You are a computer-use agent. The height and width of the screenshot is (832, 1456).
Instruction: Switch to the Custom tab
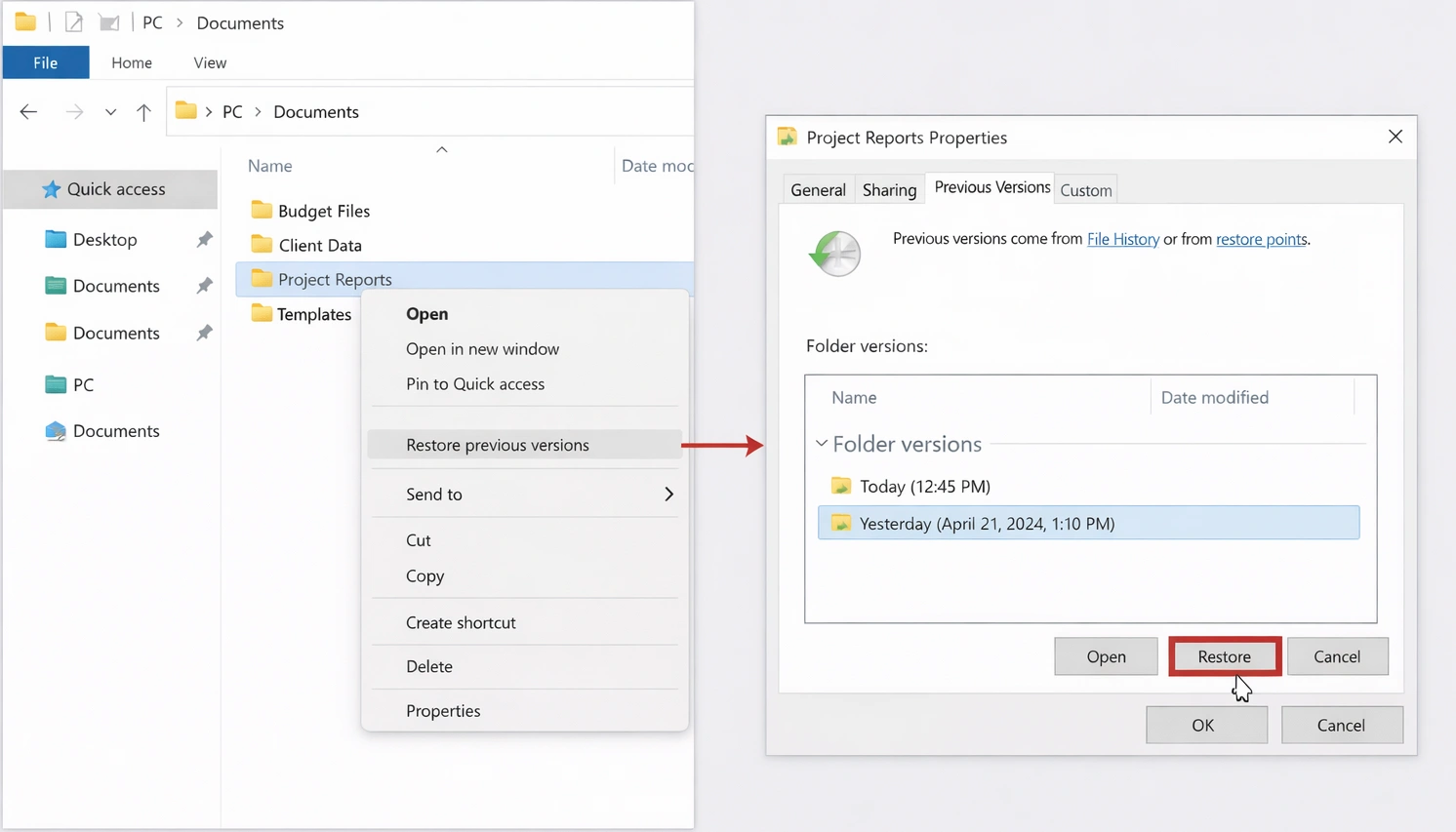pos(1086,190)
